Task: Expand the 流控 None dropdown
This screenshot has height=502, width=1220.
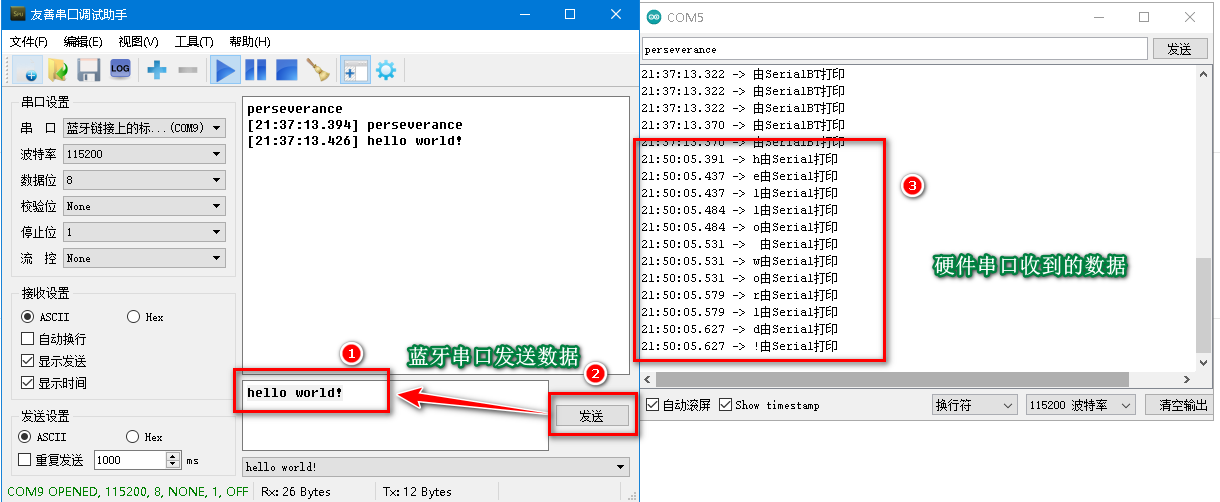Action: click(144, 258)
